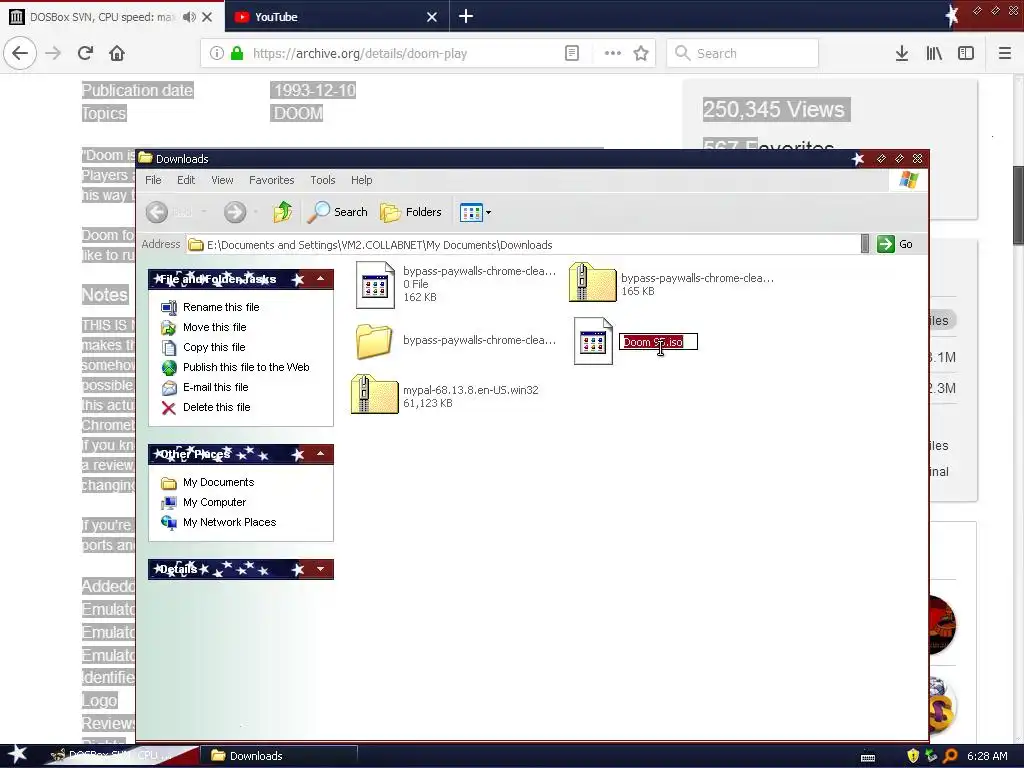Screen dimensions: 1024x768
Task: Select the bypass-paywalls zip 165 KB icon
Action: coord(592,281)
